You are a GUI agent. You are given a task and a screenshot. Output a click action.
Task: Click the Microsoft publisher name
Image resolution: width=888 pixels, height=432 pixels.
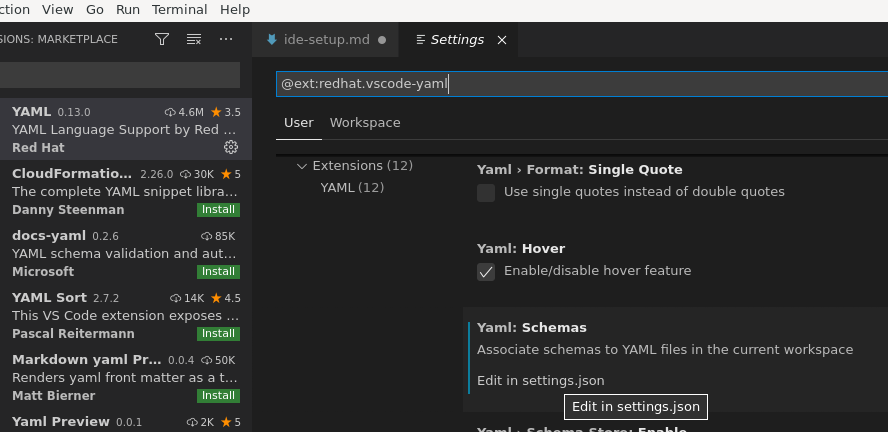tap(43, 272)
